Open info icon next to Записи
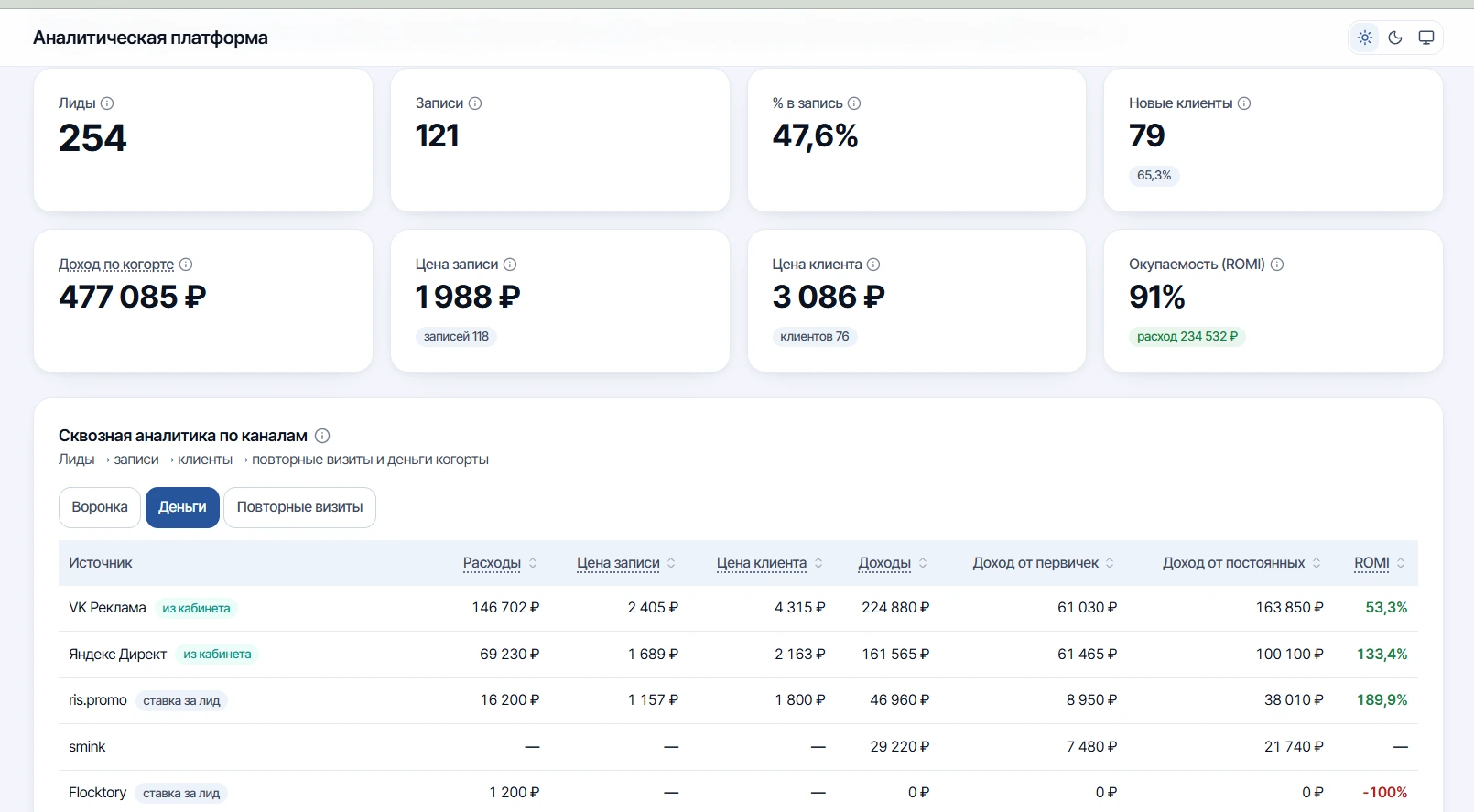 click(475, 103)
